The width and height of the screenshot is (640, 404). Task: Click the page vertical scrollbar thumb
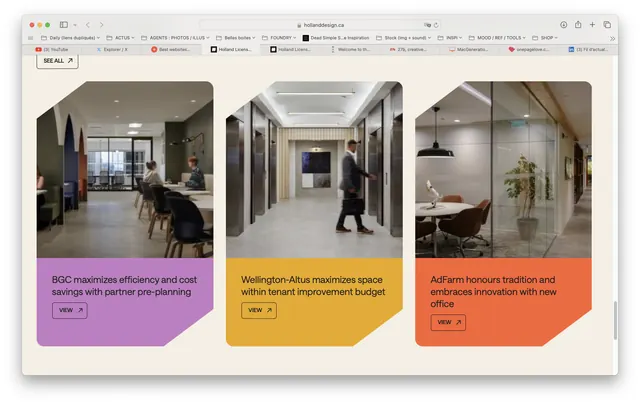[x=615, y=320]
